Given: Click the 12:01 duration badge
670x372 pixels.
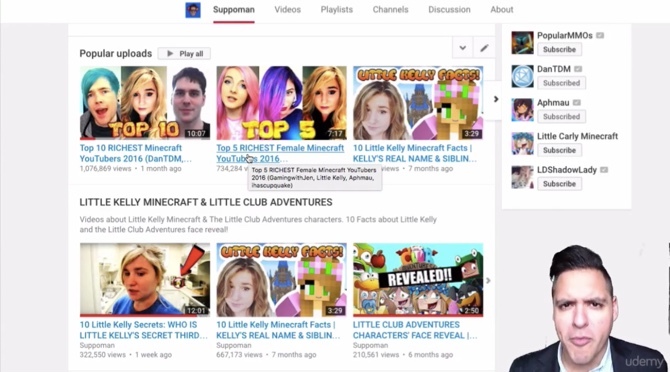Looking at the screenshot, I should point(196,311).
